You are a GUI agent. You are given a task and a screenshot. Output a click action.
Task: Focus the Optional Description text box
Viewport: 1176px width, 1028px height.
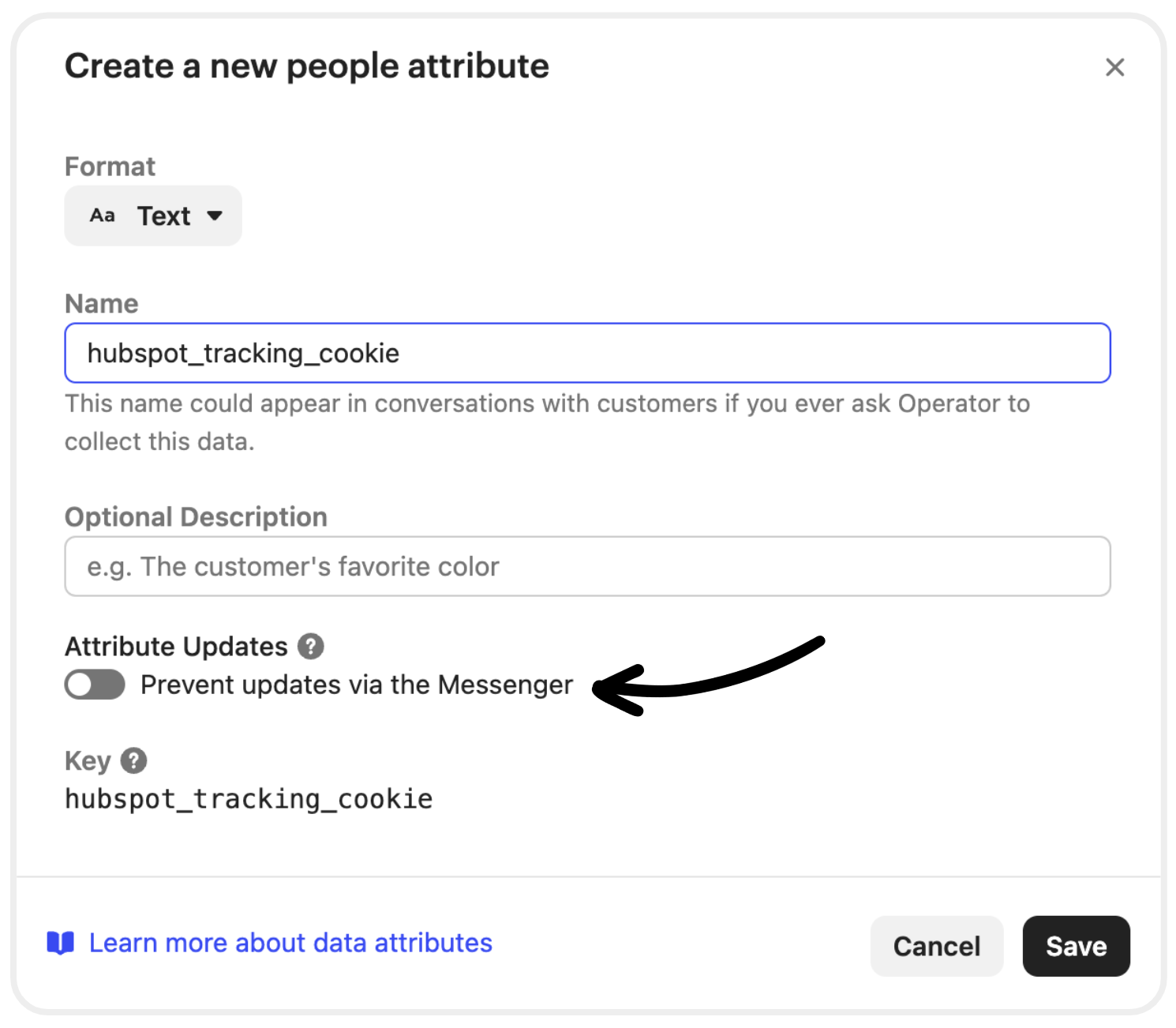pyautogui.click(x=587, y=566)
